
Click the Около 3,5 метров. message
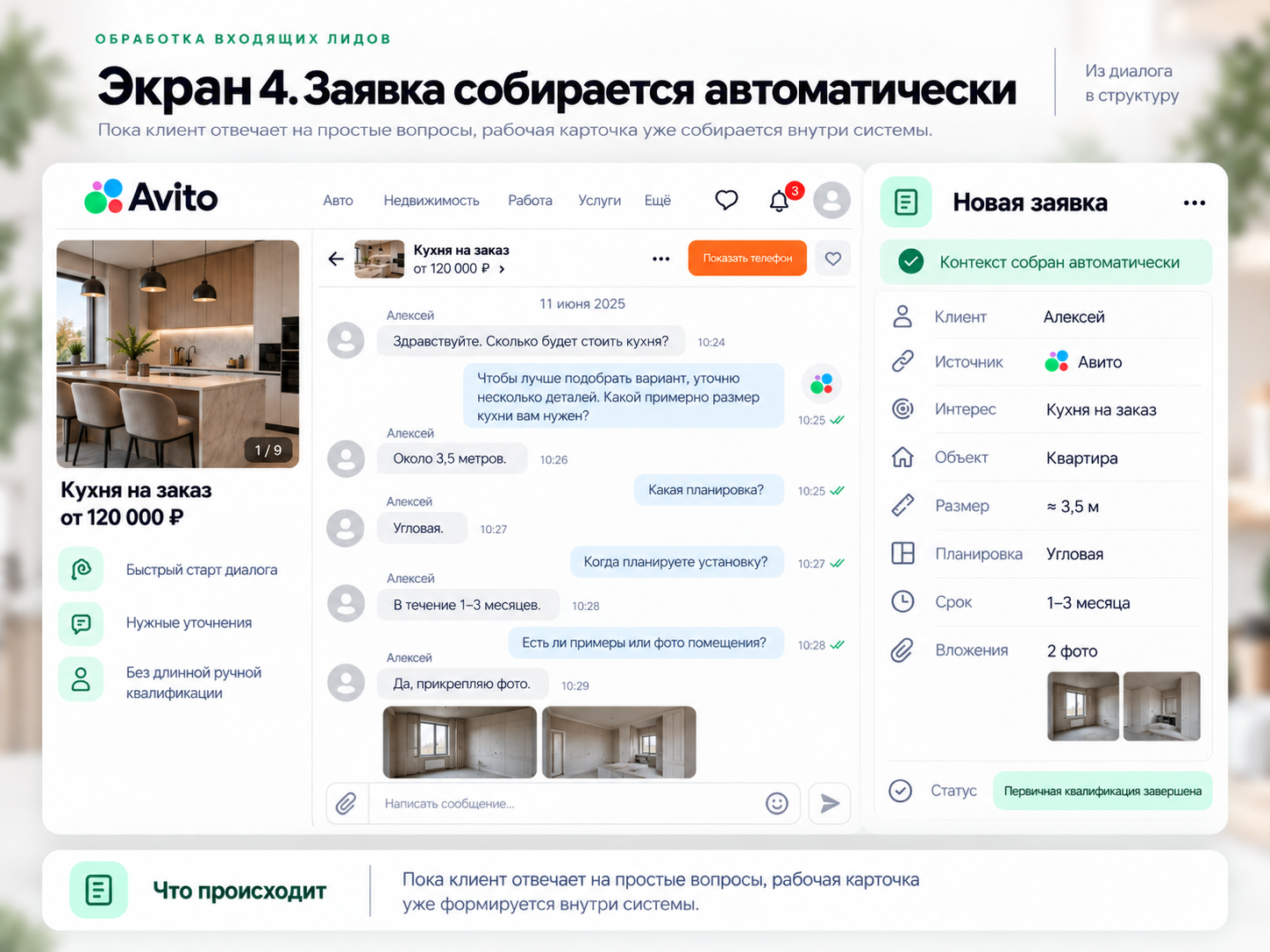click(450, 458)
